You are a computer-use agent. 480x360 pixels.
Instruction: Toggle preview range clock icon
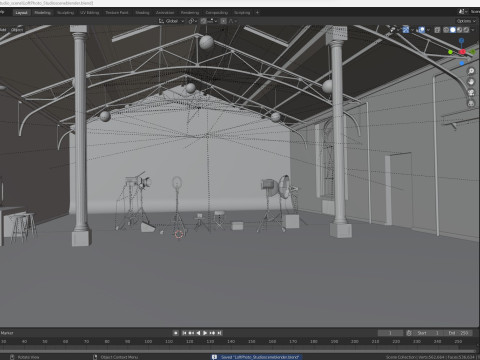(409, 333)
